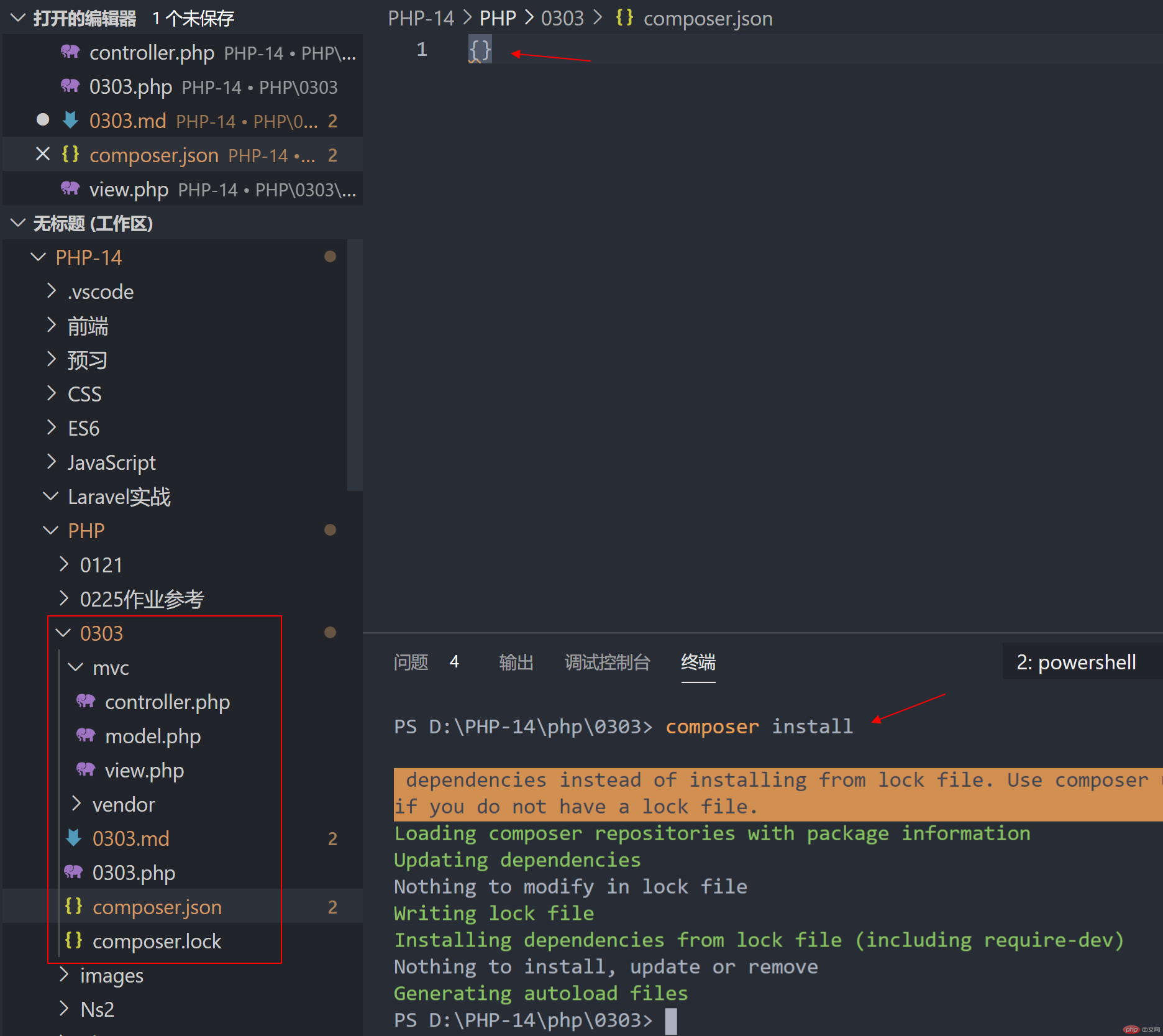
Task: Click 'Writing lock file' terminal line
Action: pos(494,914)
